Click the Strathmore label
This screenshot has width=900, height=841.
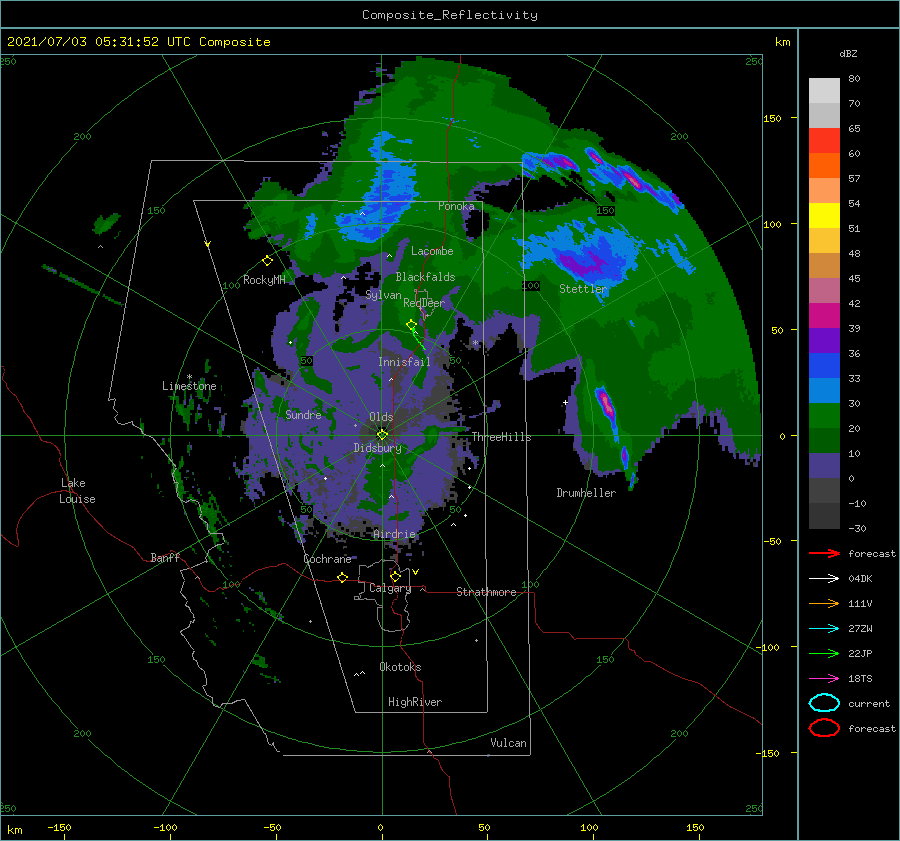pos(486,592)
